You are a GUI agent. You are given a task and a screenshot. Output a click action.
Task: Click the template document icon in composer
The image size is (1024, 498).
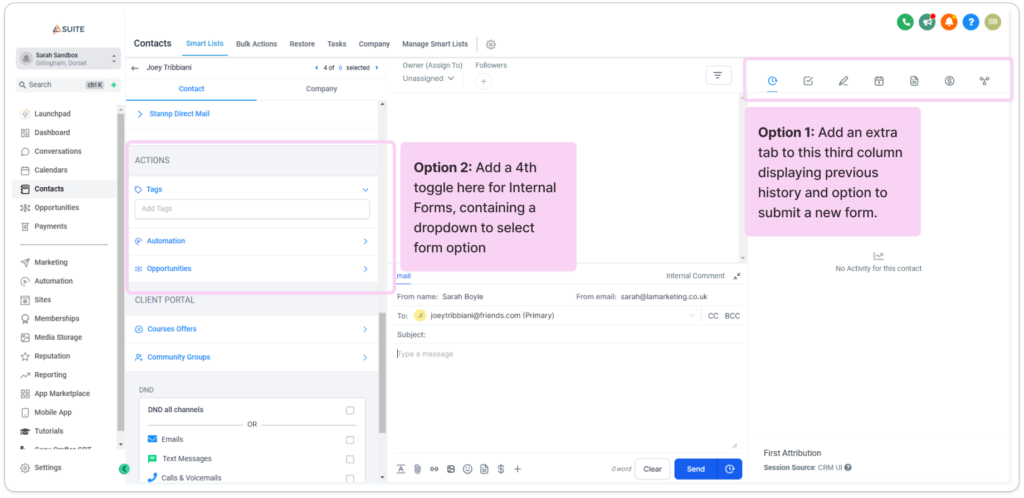click(484, 469)
